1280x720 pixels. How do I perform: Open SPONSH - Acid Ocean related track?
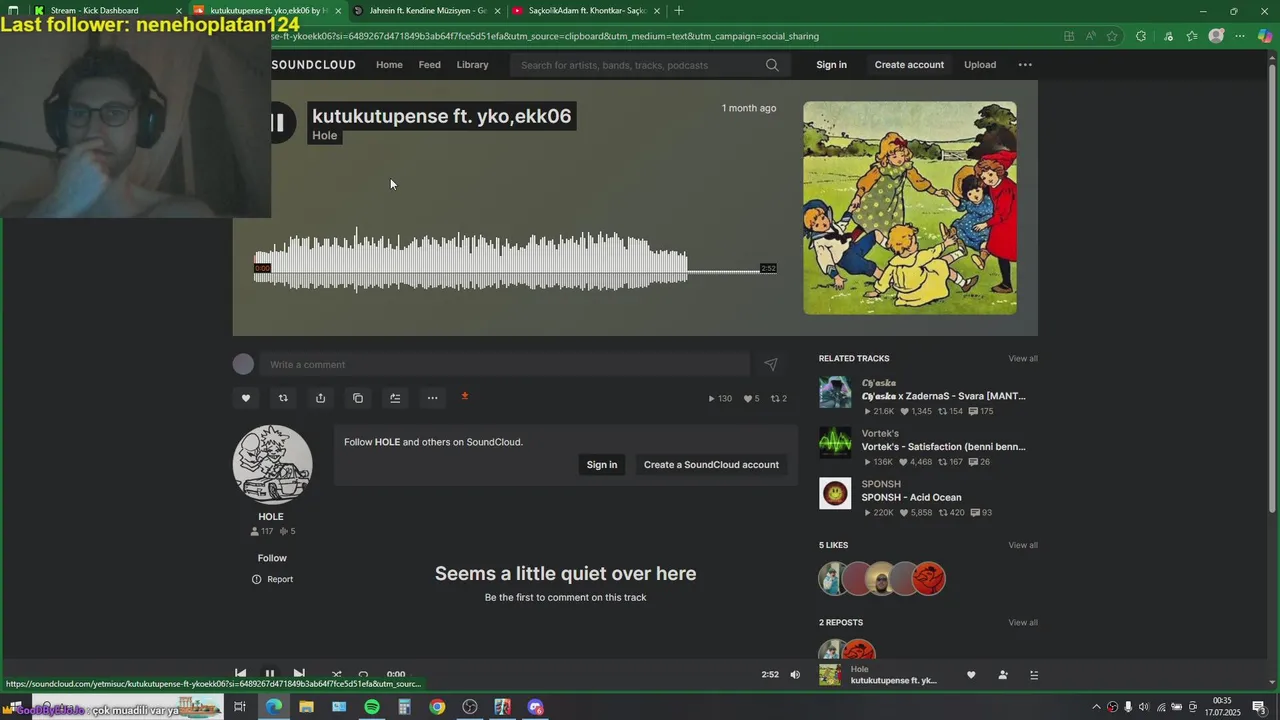[x=911, y=498]
